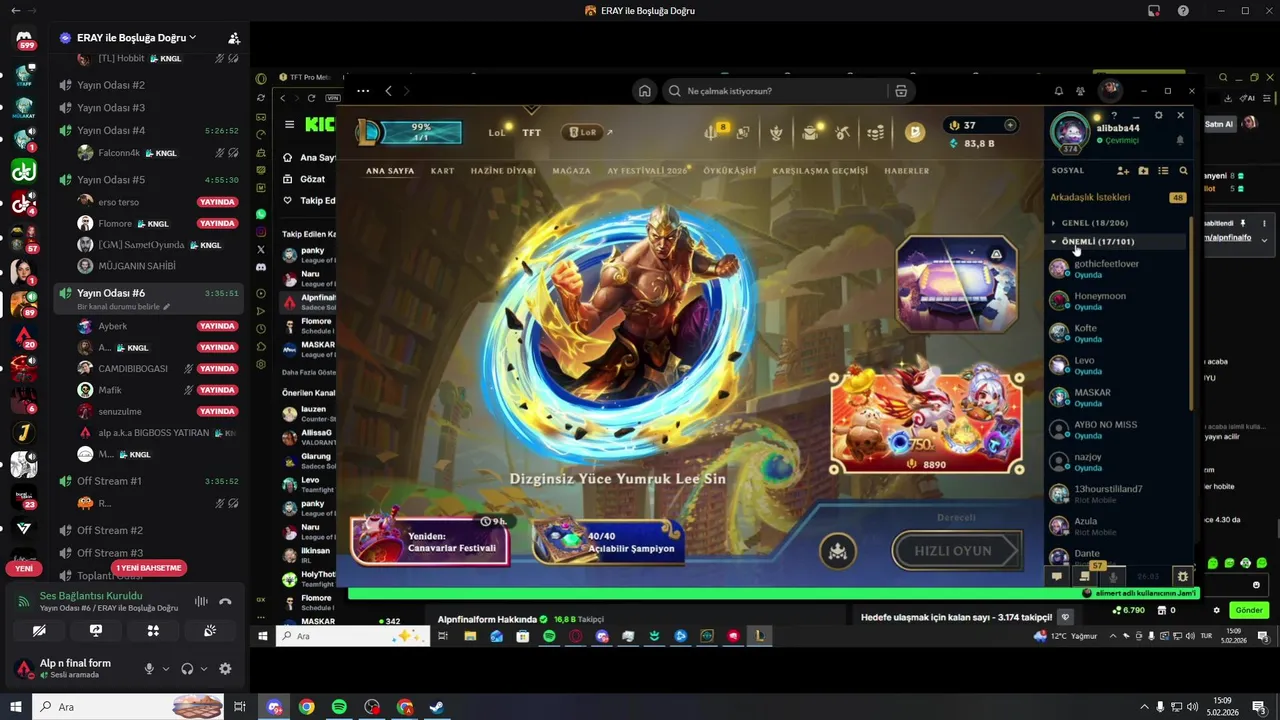The image size is (1280, 720).
Task: Open the server member invite icon
Action: pos(234,38)
